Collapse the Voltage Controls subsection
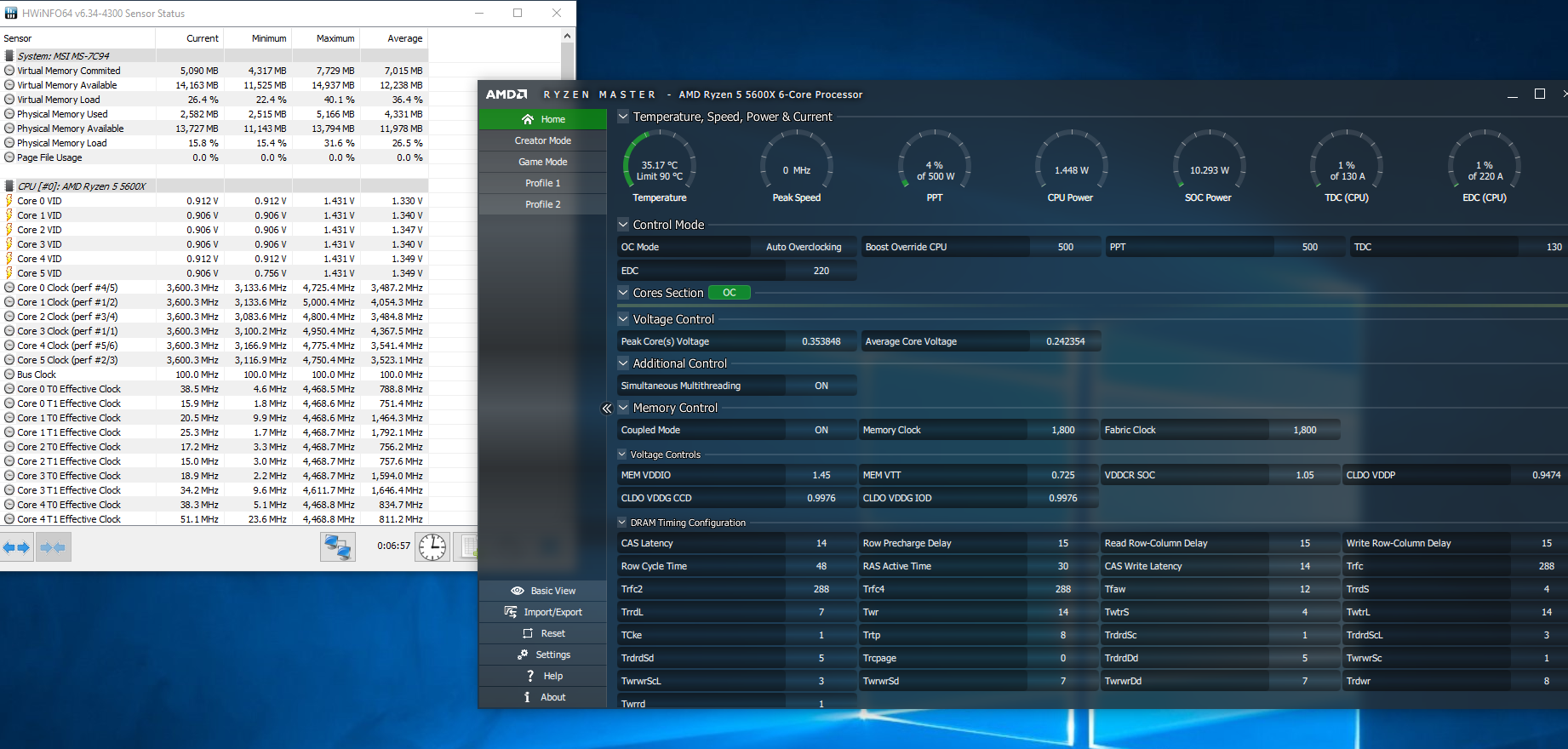This screenshot has width=1568, height=749. click(x=622, y=455)
